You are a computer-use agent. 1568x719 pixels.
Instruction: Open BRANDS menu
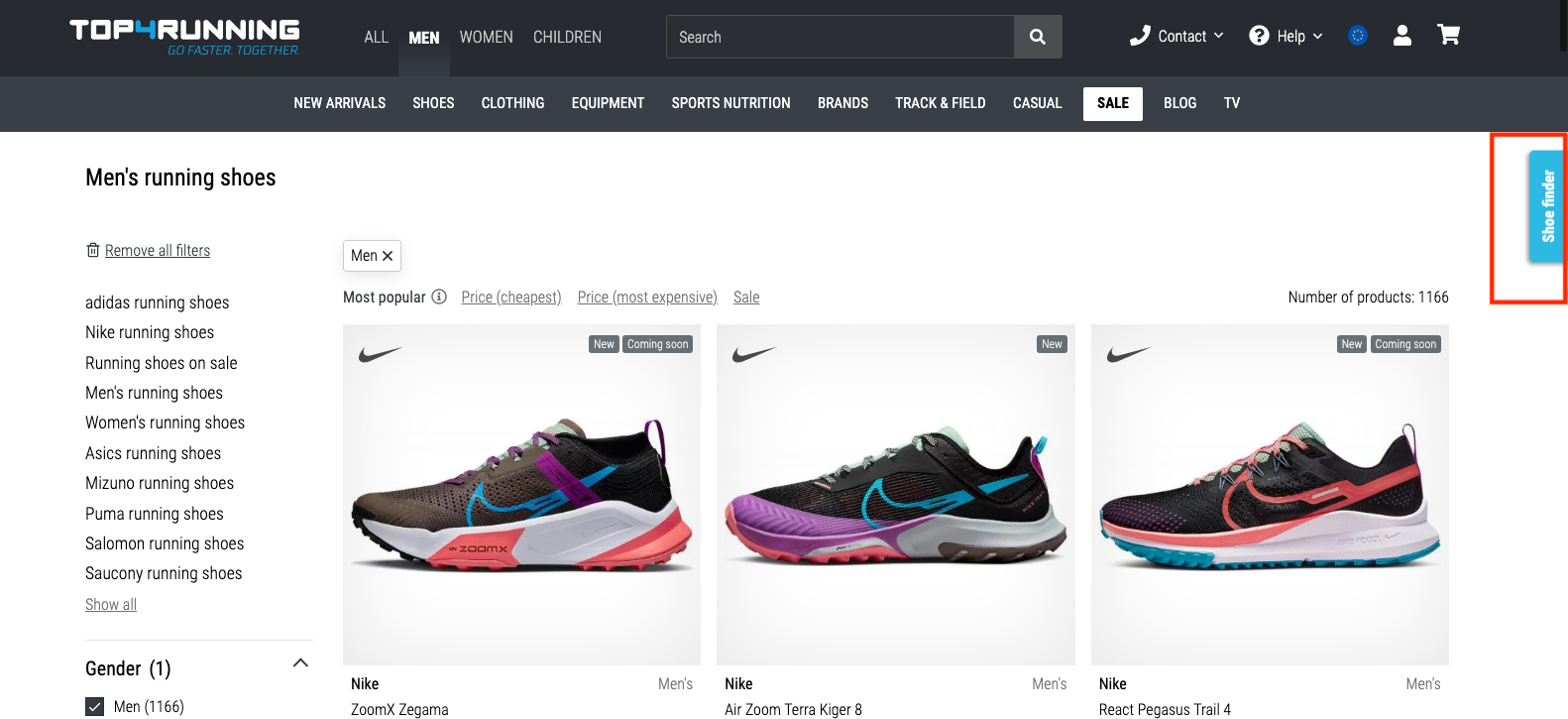coord(842,103)
